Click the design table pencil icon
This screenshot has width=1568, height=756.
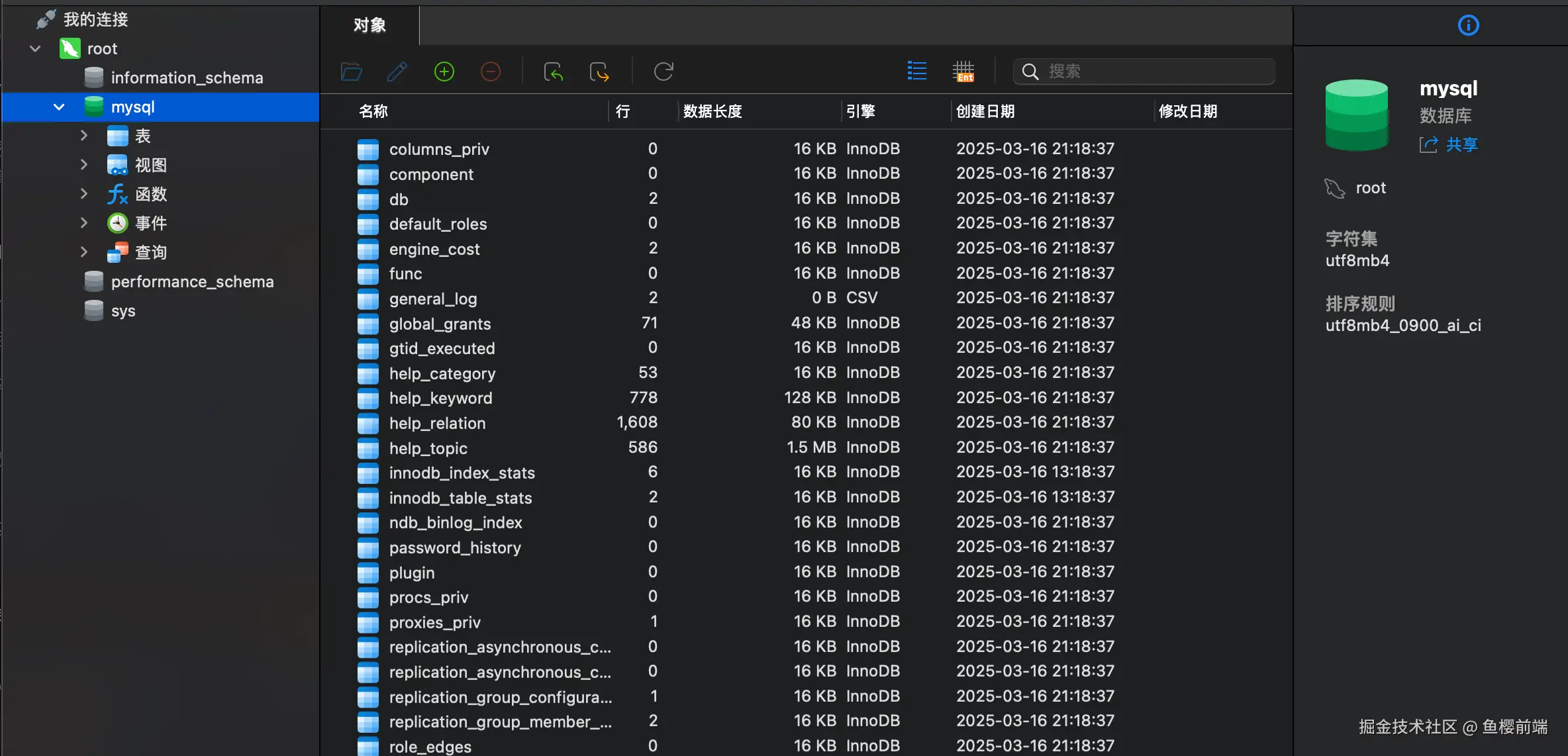(x=397, y=71)
